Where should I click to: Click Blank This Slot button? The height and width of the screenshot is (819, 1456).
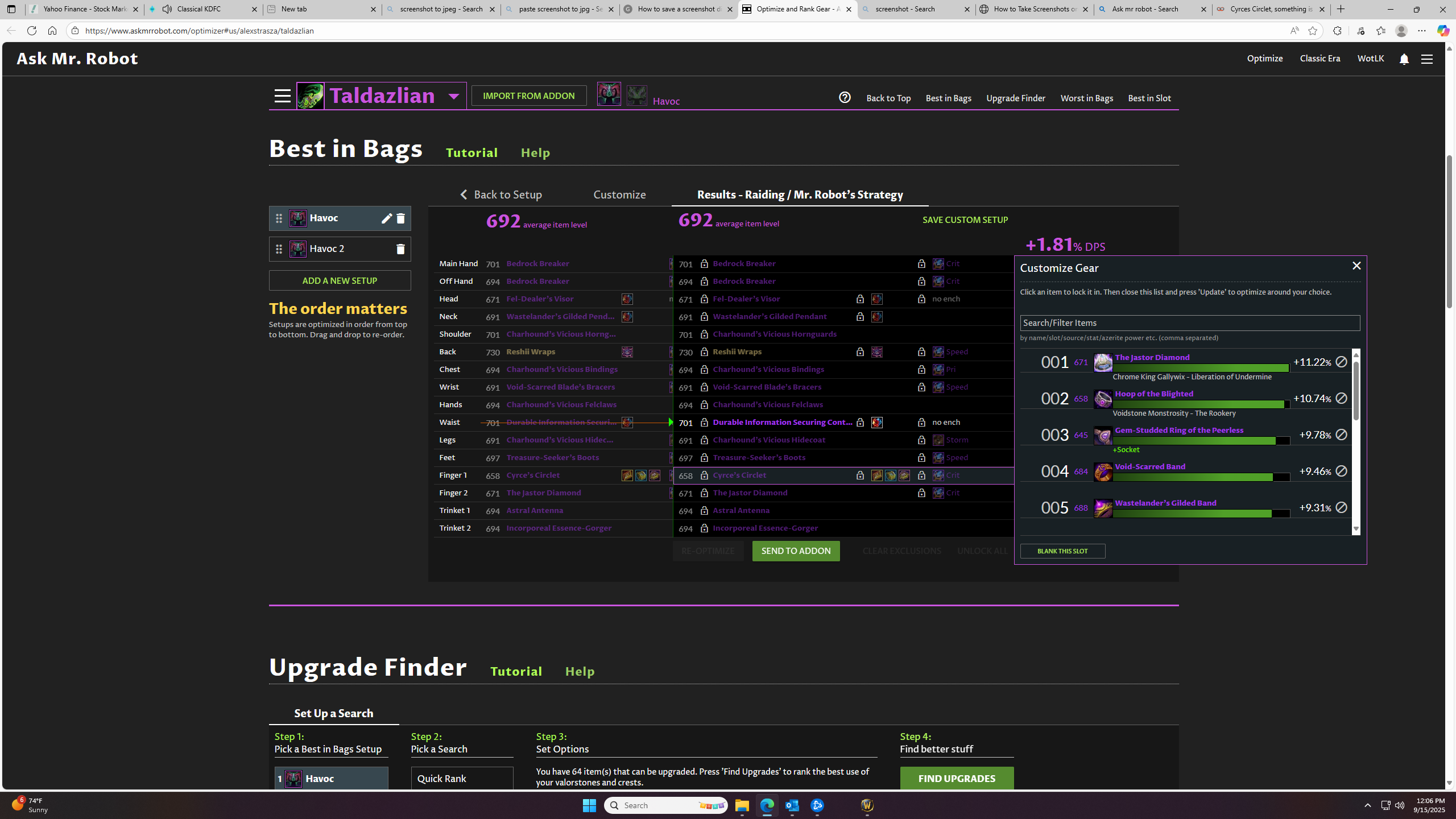(x=1062, y=551)
